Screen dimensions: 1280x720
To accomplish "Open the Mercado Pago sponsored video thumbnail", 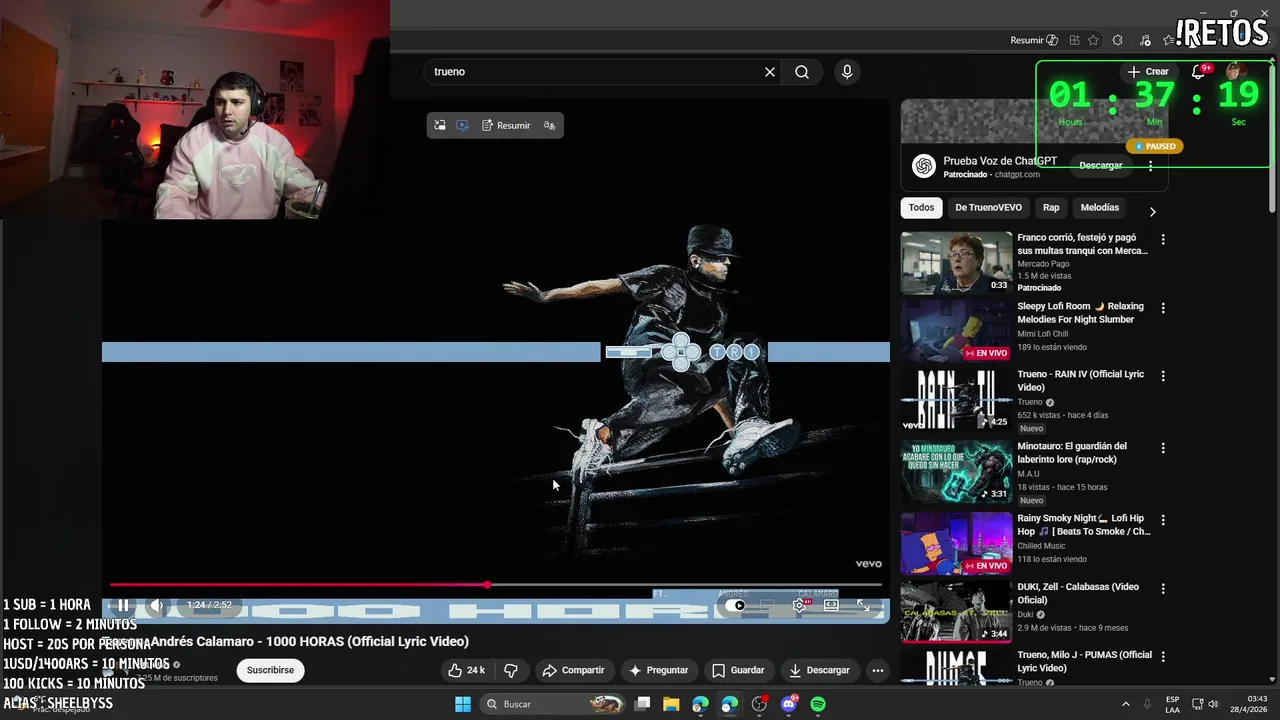I will (957, 263).
